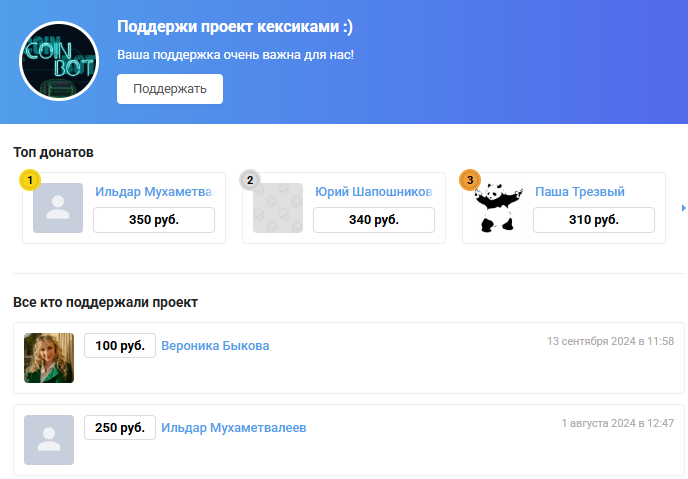Click the silver rank 2 badge
This screenshot has width=688, height=479.
(250, 180)
